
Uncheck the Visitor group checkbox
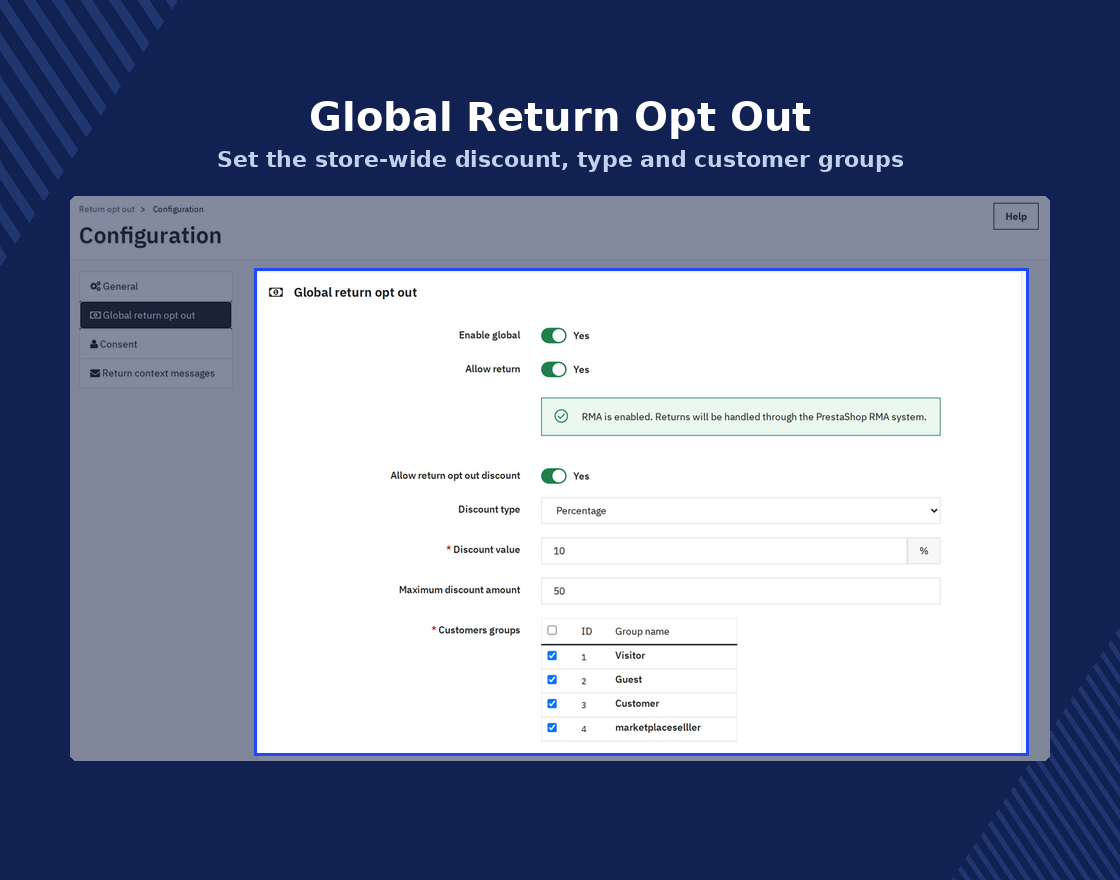tap(552, 655)
